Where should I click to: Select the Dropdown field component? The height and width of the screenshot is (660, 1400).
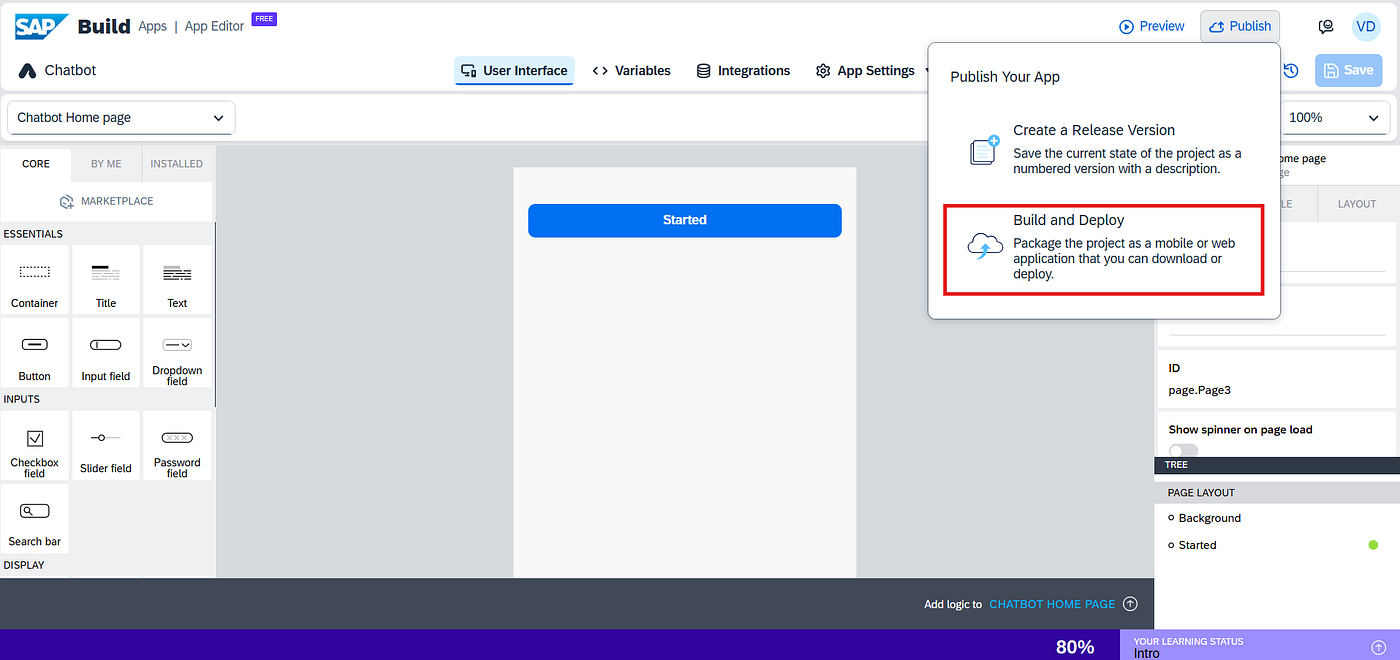click(177, 353)
